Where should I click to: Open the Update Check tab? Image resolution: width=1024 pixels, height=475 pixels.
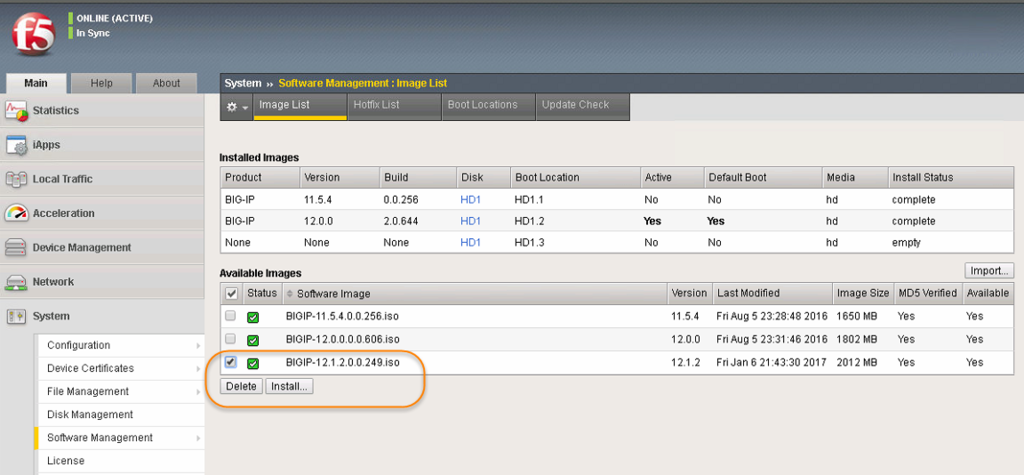coord(583,106)
